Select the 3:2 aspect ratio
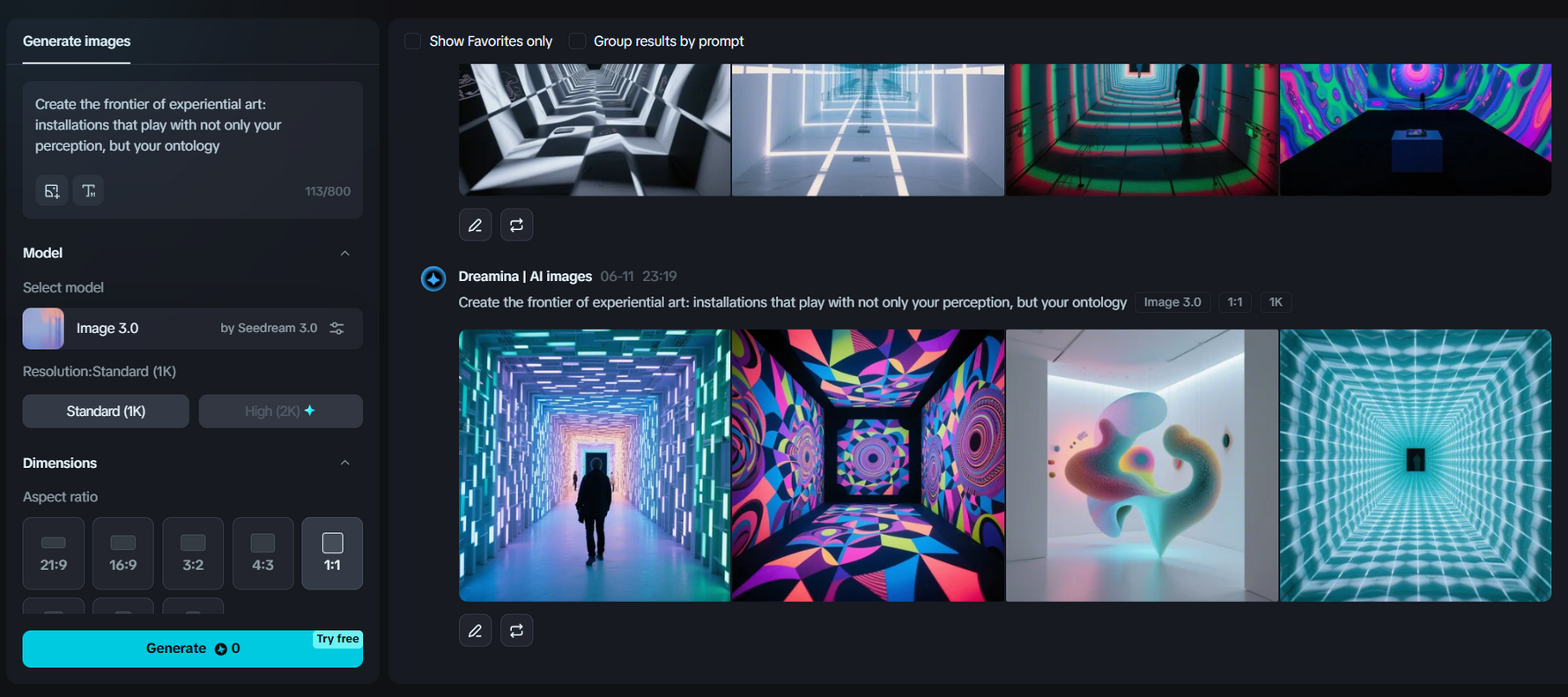1568x697 pixels. [193, 553]
